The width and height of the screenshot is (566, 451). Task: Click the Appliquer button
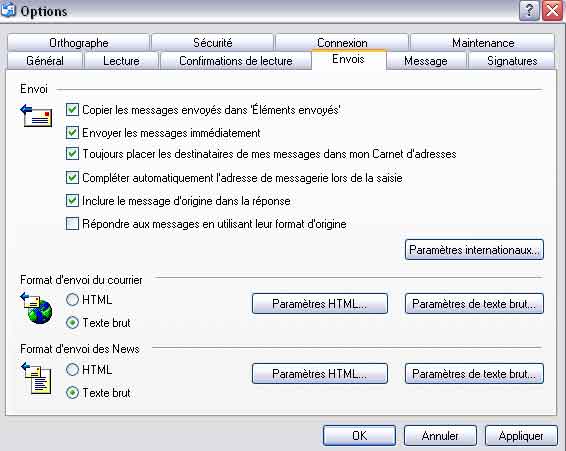[521, 435]
